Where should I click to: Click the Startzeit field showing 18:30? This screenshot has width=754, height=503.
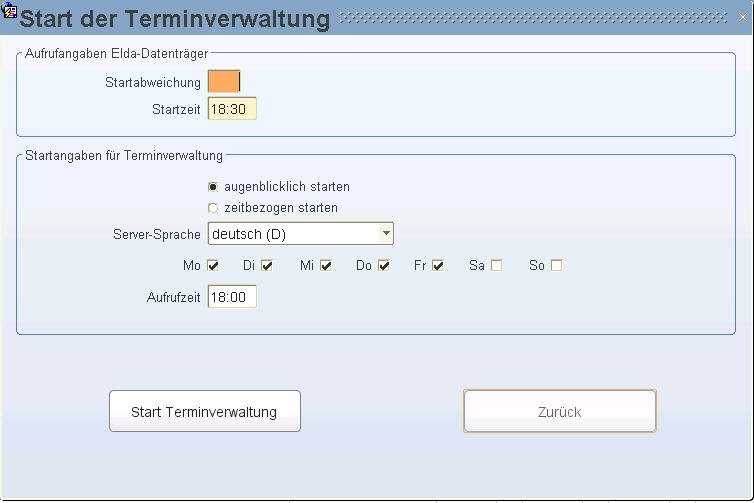point(232,109)
